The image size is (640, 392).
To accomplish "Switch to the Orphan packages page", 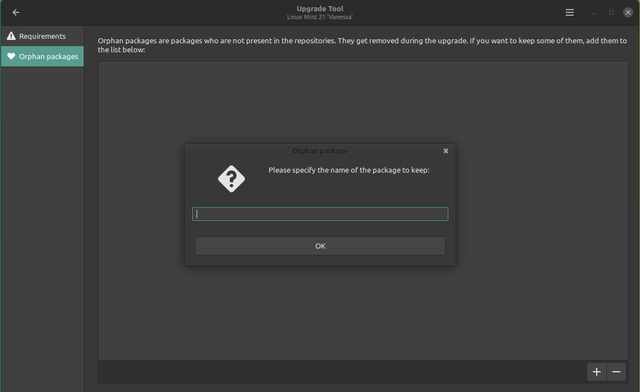I will tap(42, 56).
